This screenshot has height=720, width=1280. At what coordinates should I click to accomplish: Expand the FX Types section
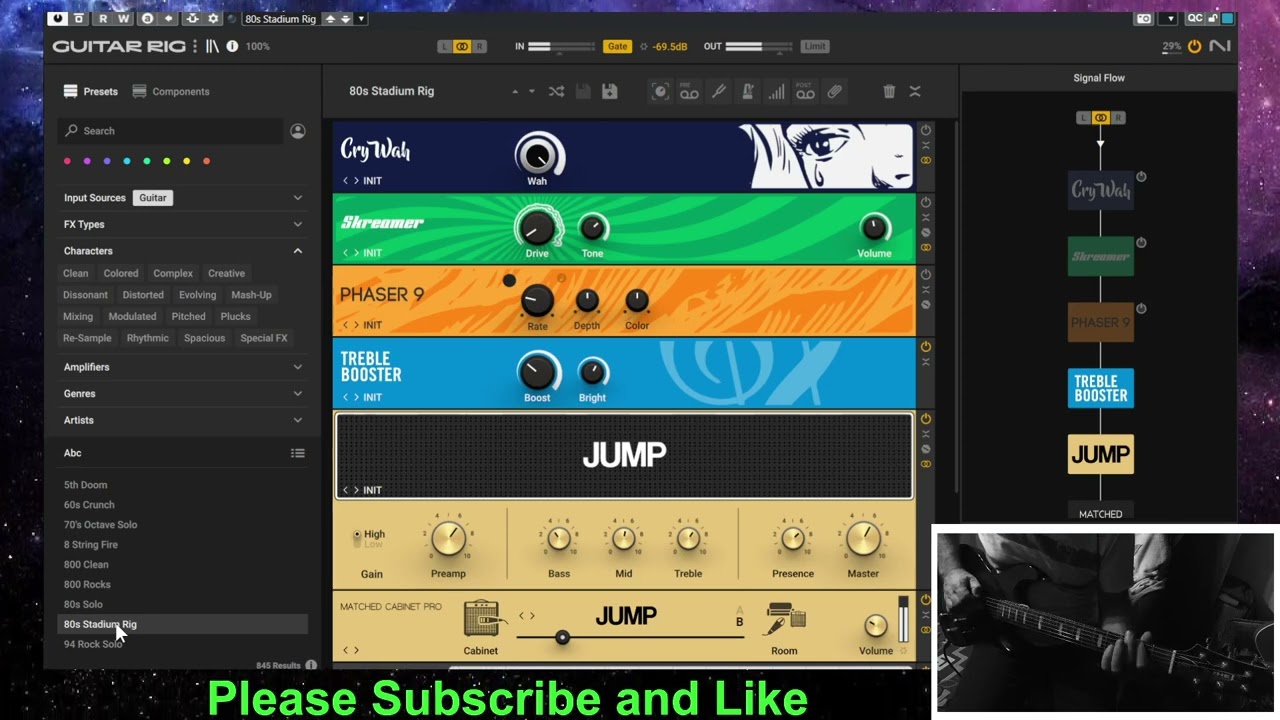[x=298, y=225]
